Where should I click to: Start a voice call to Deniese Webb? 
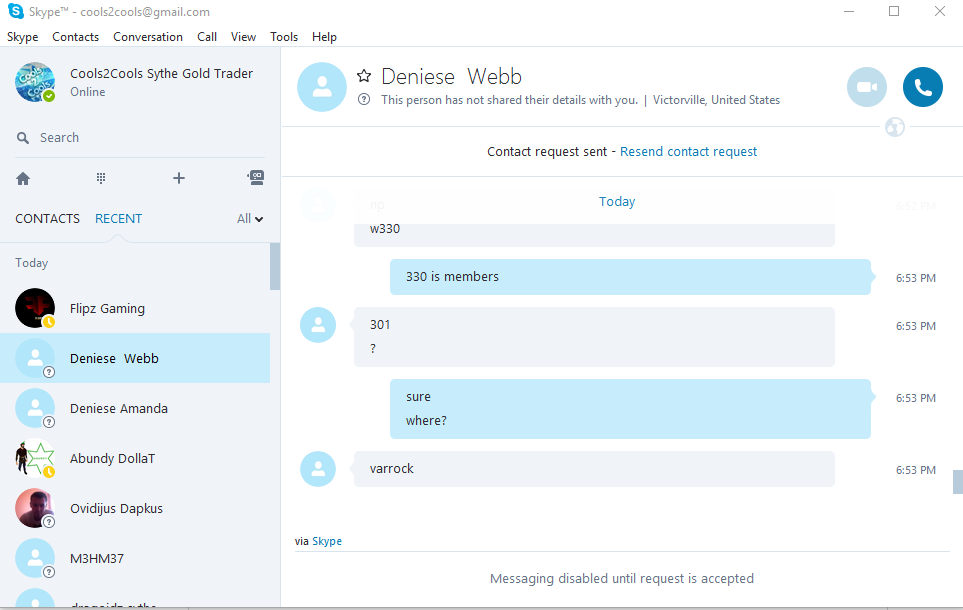point(922,87)
